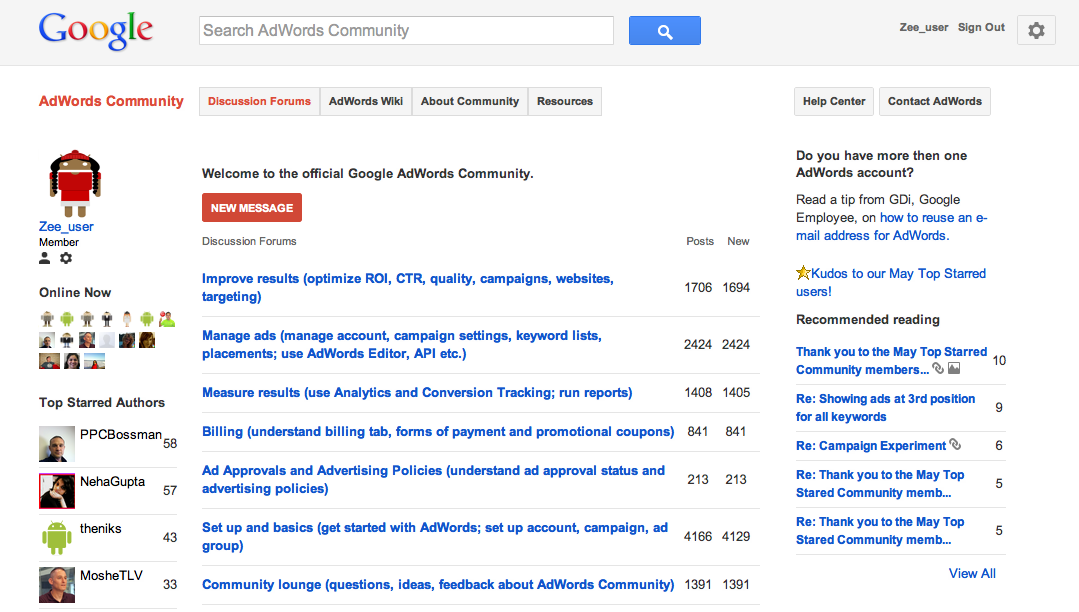Open PPCBossman's author name
Image resolution: width=1079 pixels, height=612 pixels.
(120, 434)
